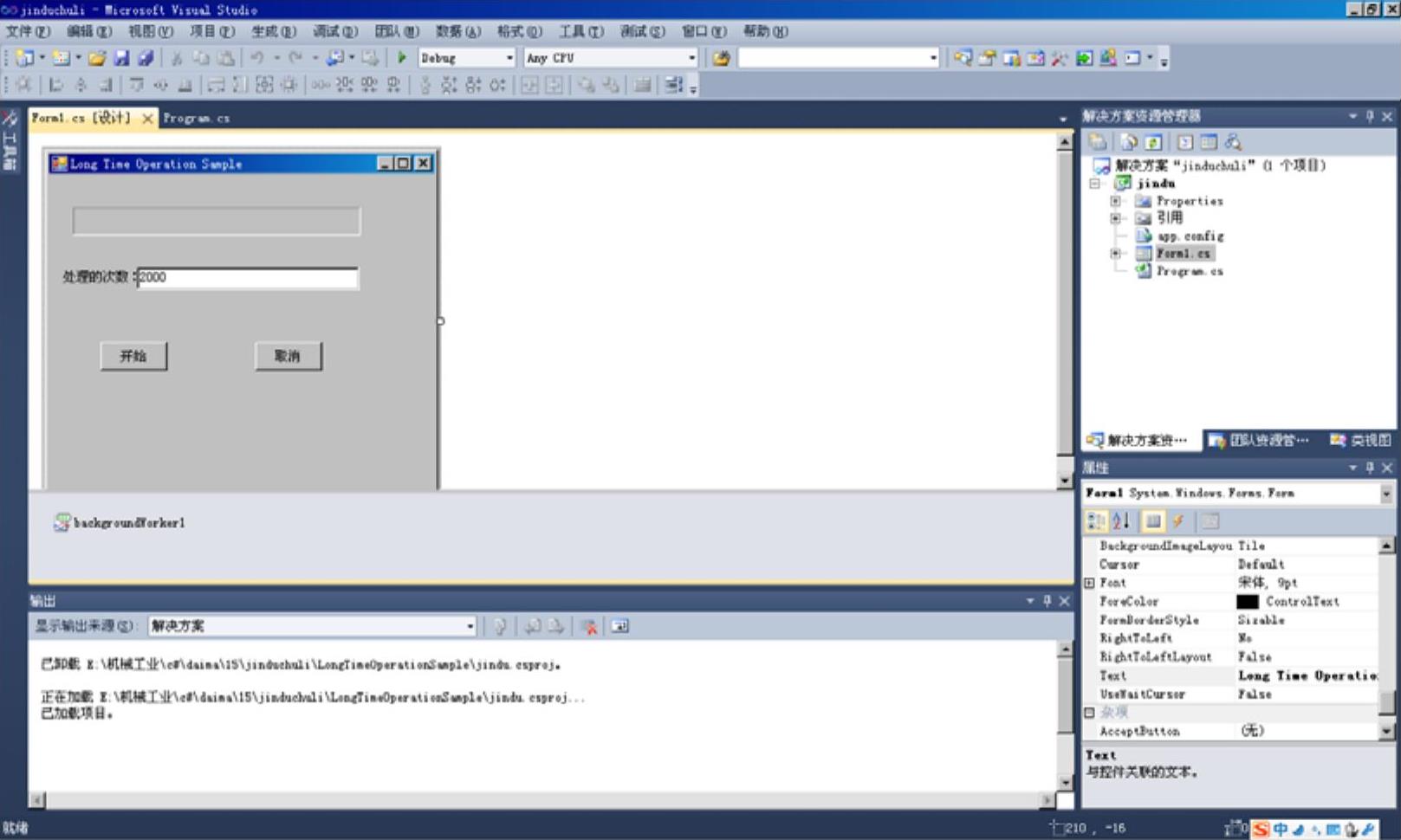Click the progress bar on the form designer
The height and width of the screenshot is (840, 1401).
(x=217, y=221)
